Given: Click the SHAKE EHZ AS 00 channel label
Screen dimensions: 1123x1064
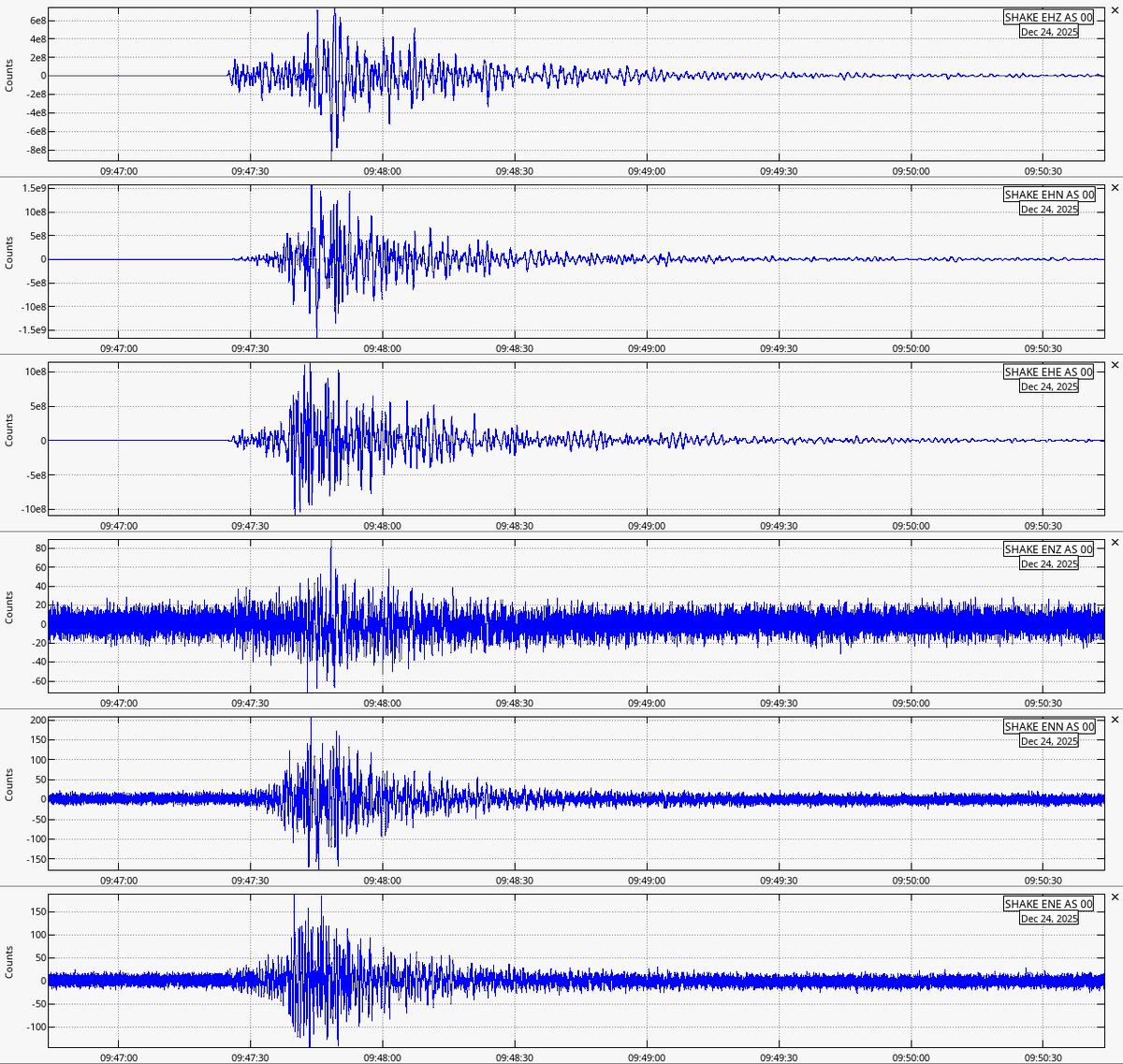Looking at the screenshot, I should click(1048, 18).
